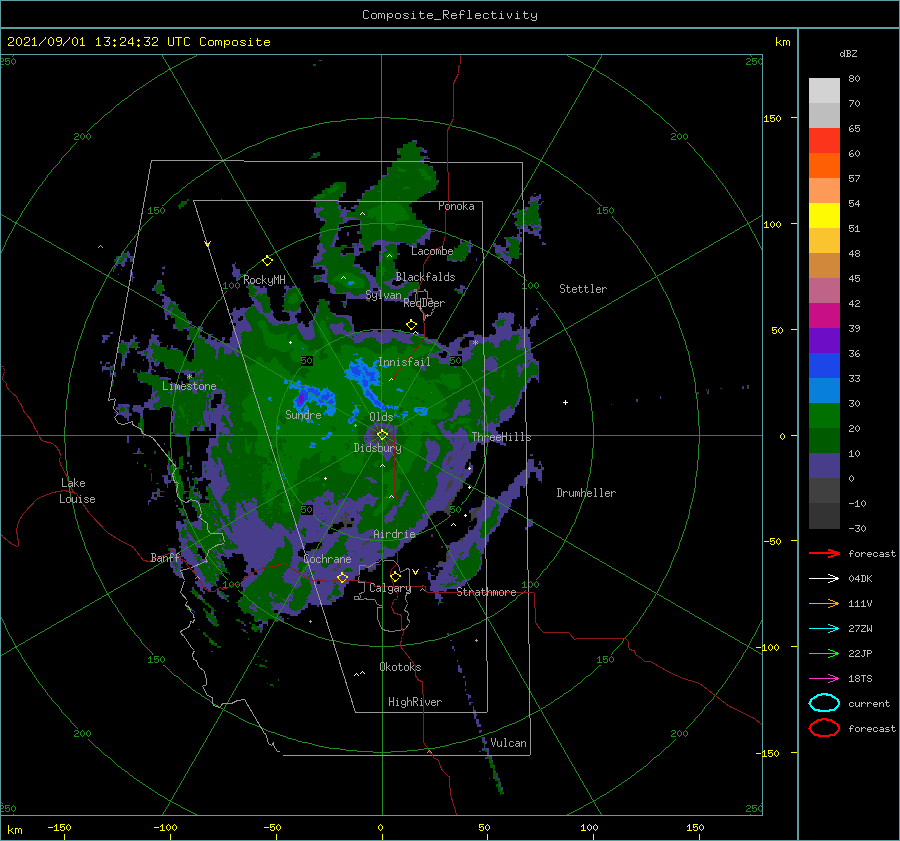
Task: Click the HighRiver label
Action: coord(415,702)
